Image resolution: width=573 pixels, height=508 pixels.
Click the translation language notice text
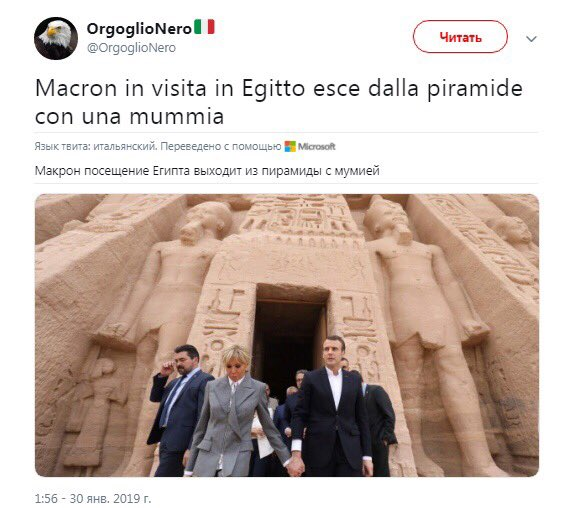[x=158, y=147]
